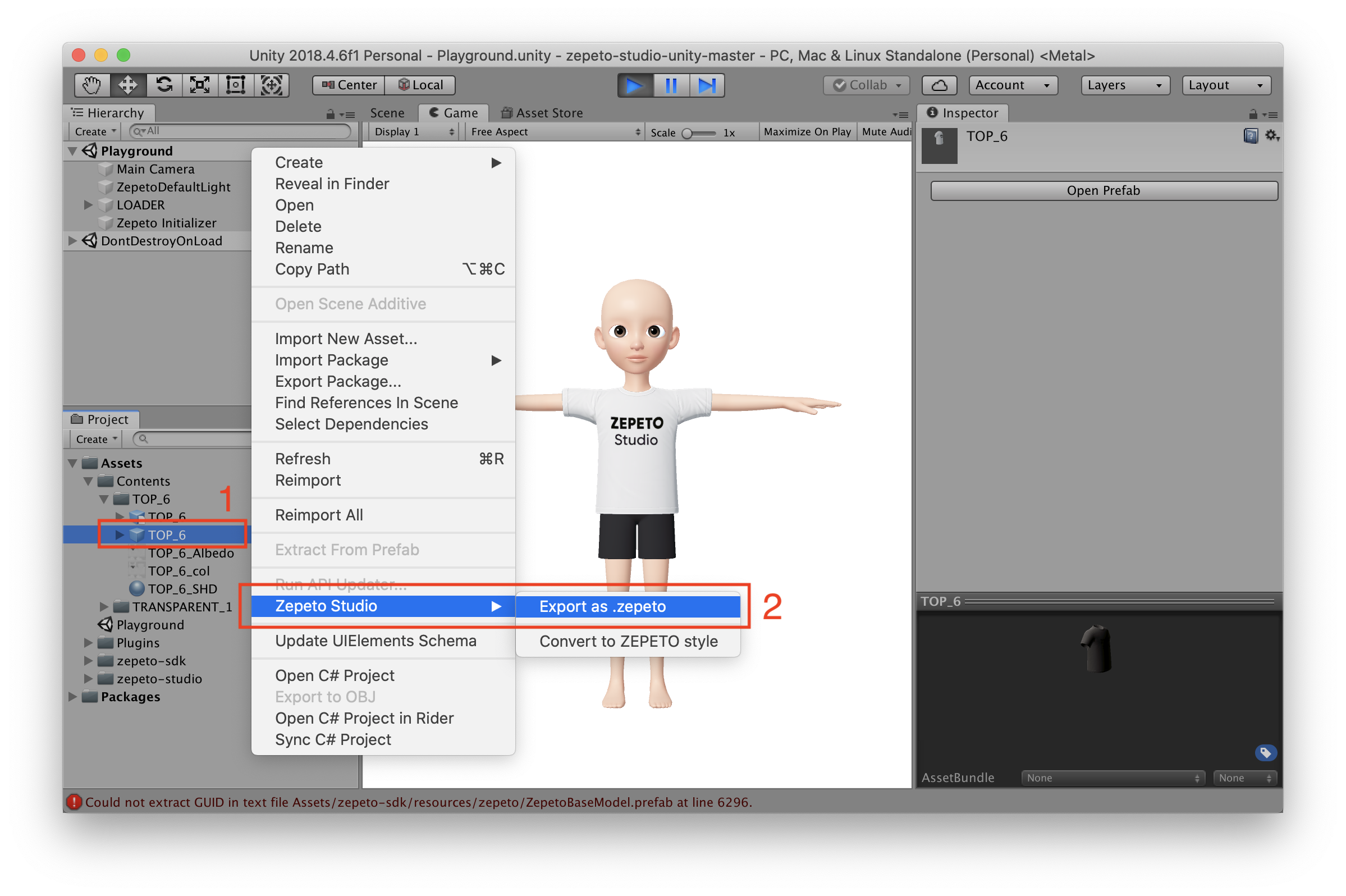Select the Rotate tool in toolbar

(164, 85)
